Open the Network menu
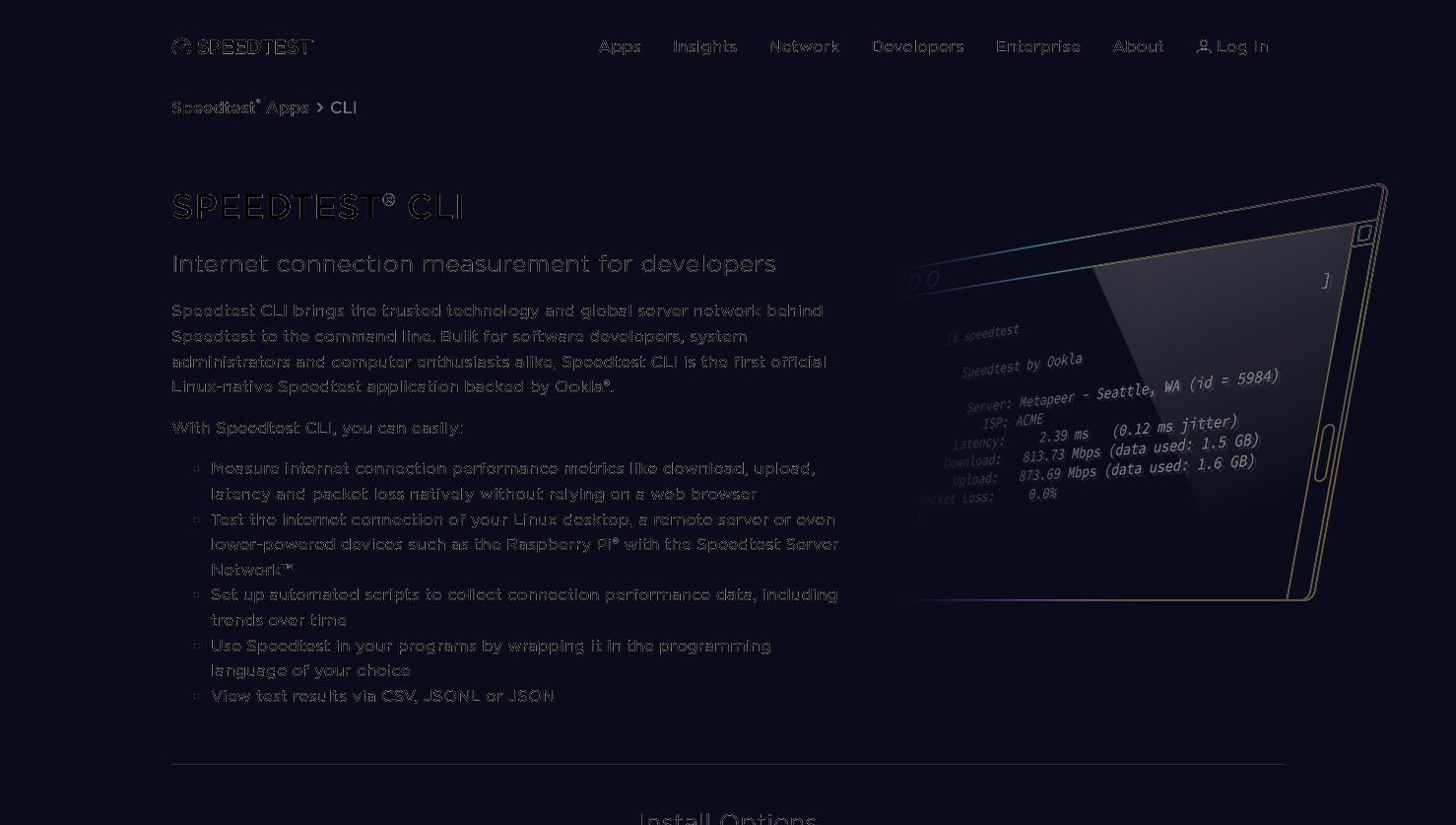The image size is (1456, 825). 804,46
